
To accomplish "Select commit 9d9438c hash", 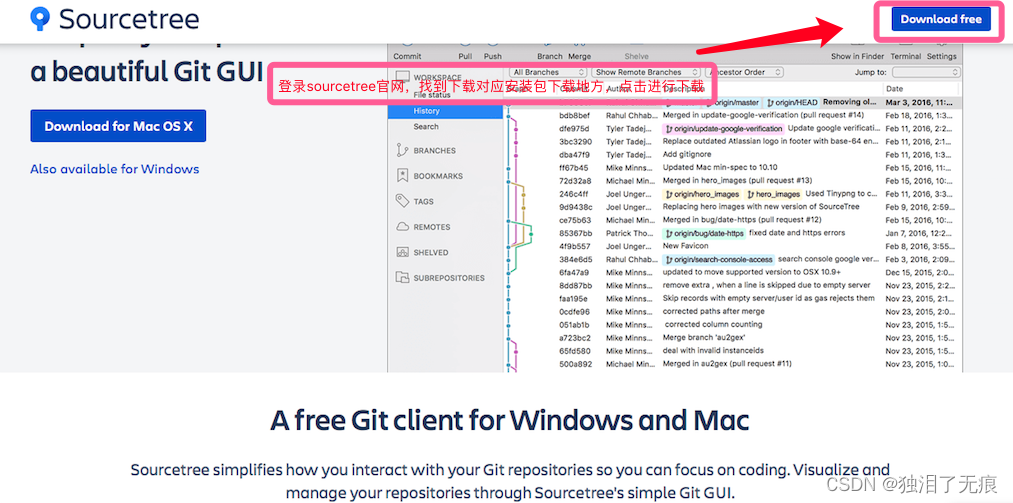I will click(x=574, y=207).
